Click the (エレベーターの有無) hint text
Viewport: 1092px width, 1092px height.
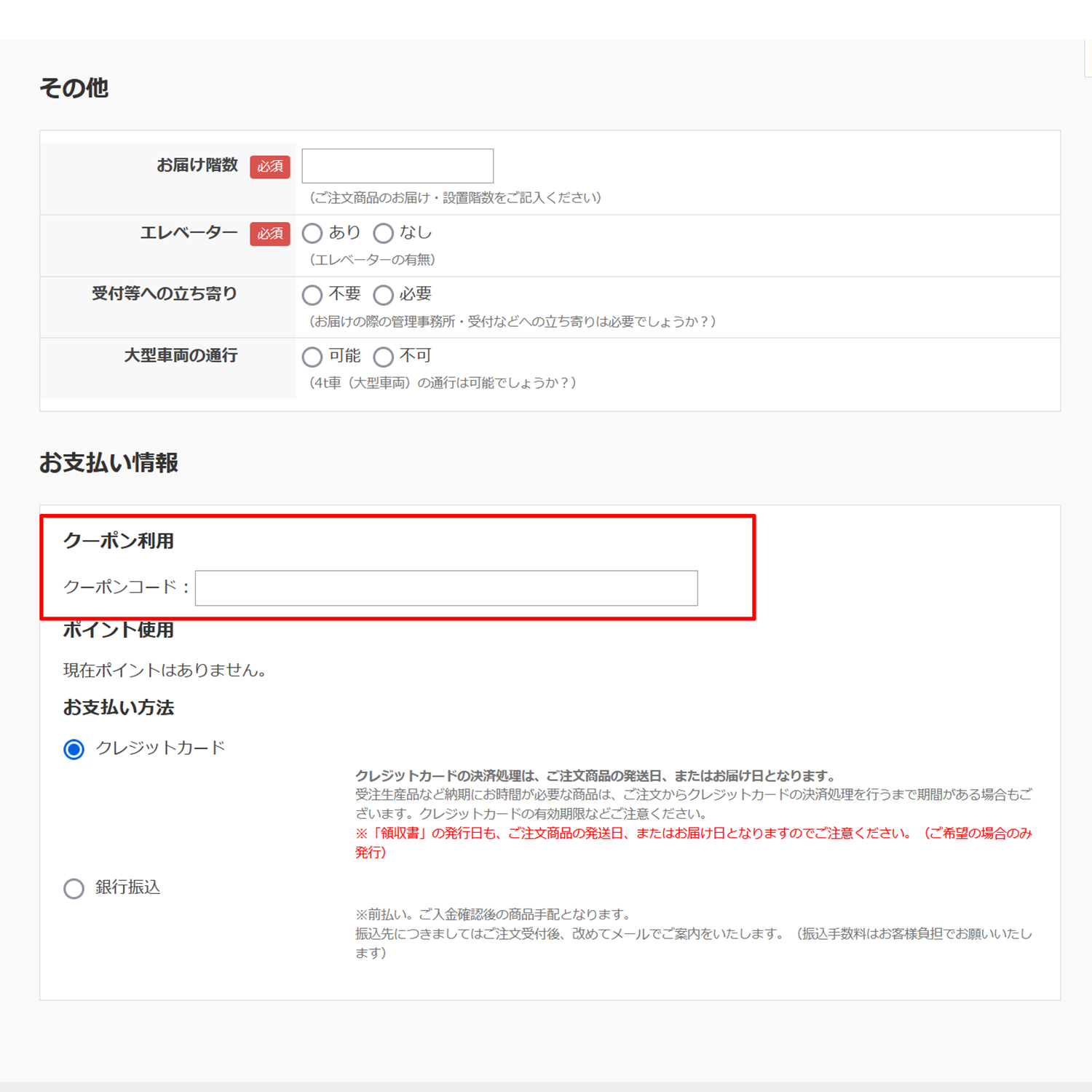[x=373, y=260]
